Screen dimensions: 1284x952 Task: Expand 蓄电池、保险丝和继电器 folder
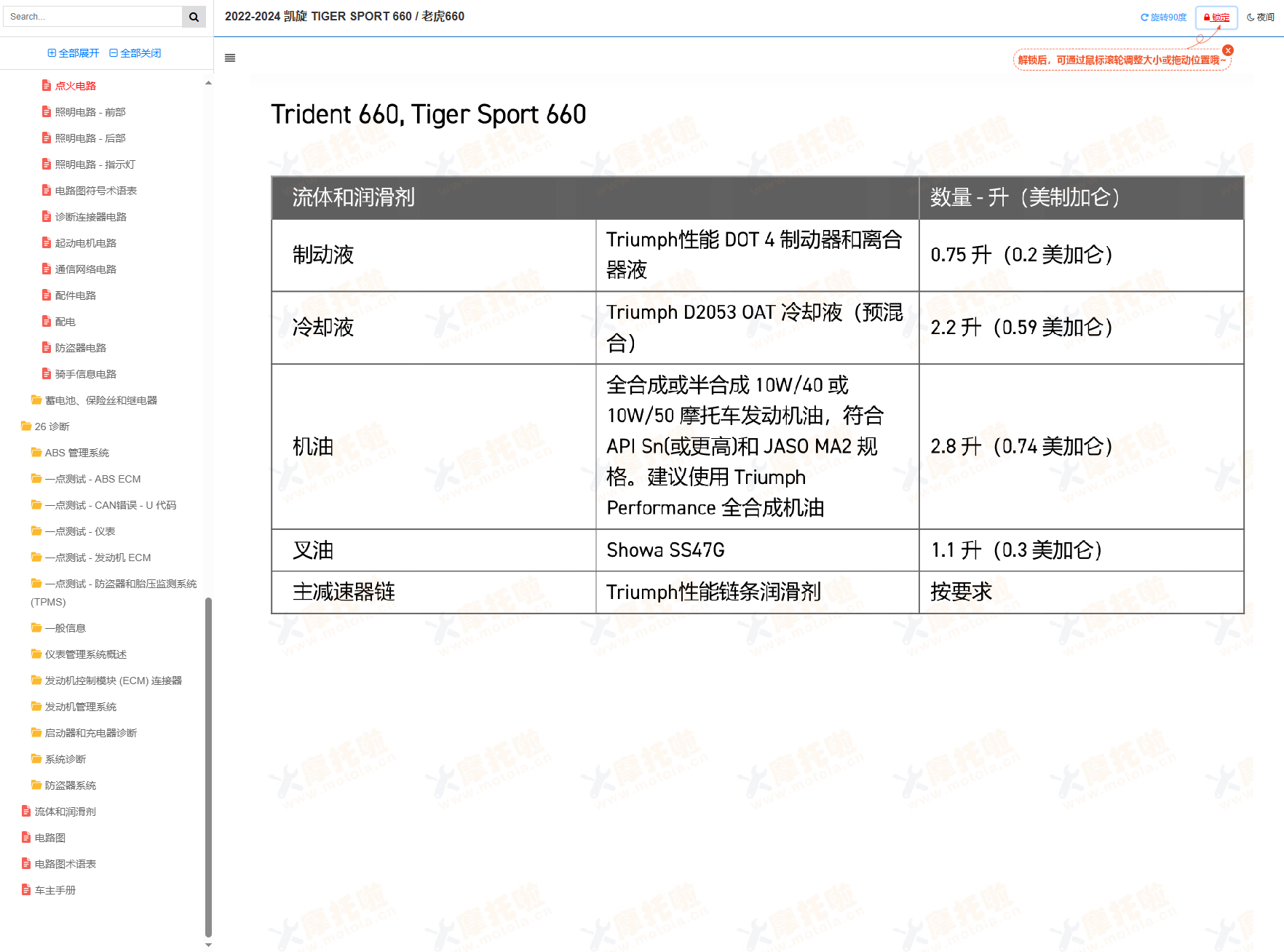[x=95, y=400]
